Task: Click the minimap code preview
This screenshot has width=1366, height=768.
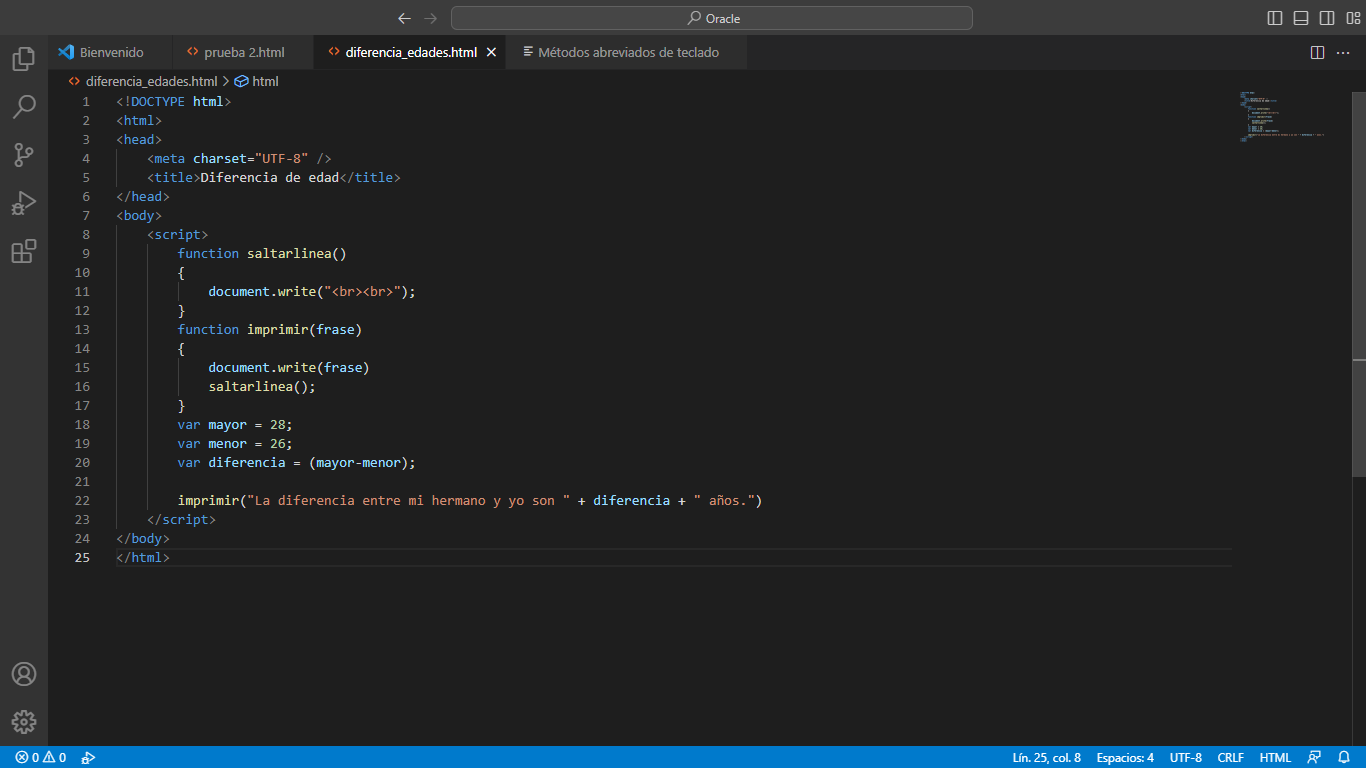Action: tap(1282, 117)
